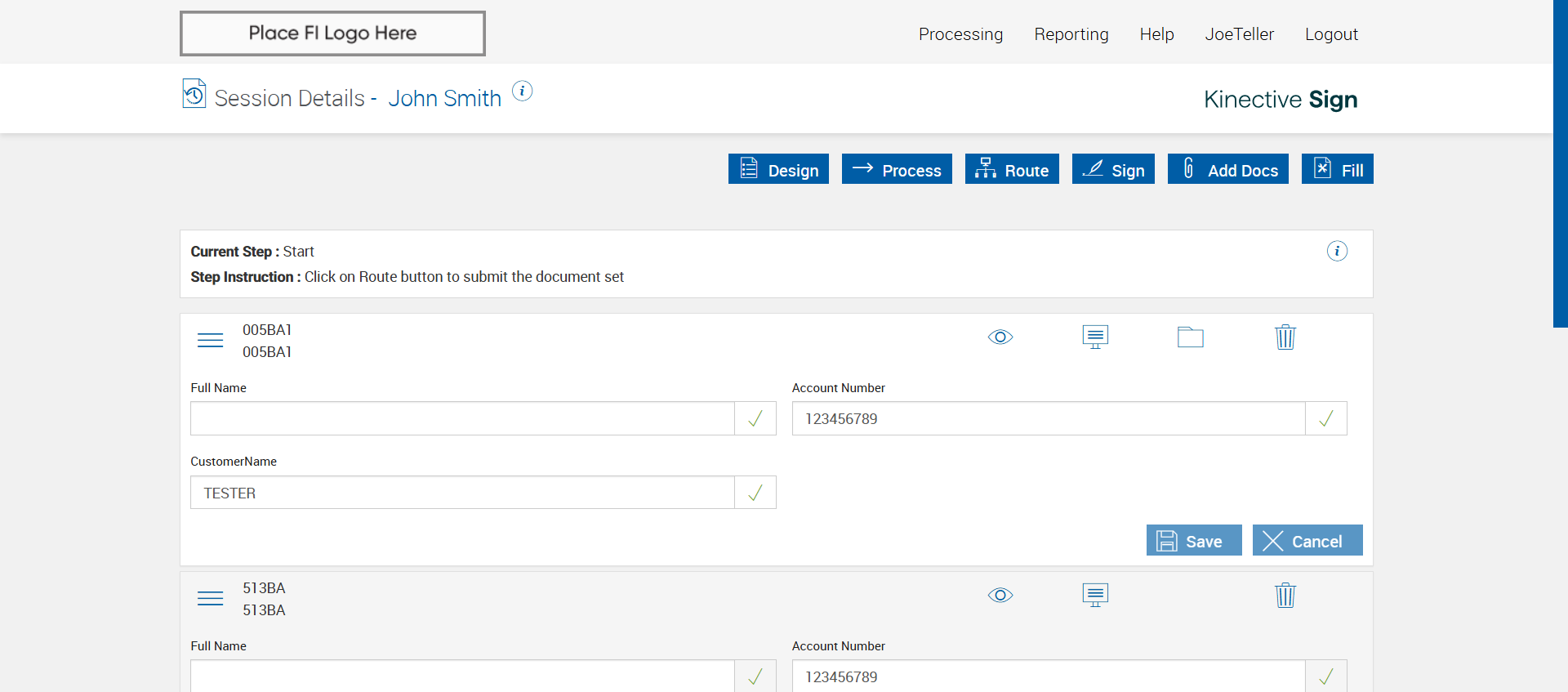The width and height of the screenshot is (1568, 692).
Task: Click the folder icon for document 005BA1
Action: [x=1190, y=337]
